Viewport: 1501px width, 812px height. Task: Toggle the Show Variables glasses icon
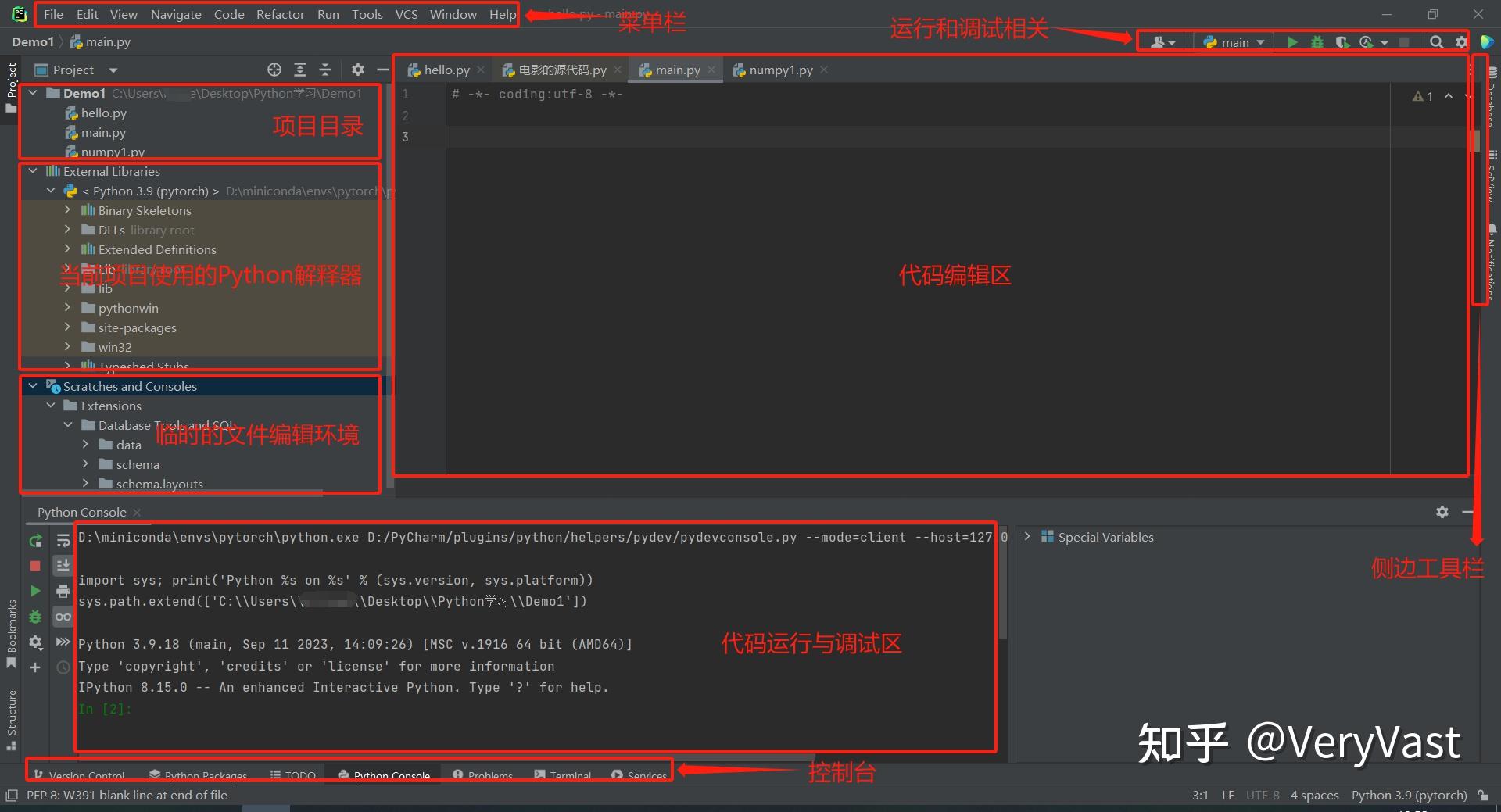click(63, 617)
